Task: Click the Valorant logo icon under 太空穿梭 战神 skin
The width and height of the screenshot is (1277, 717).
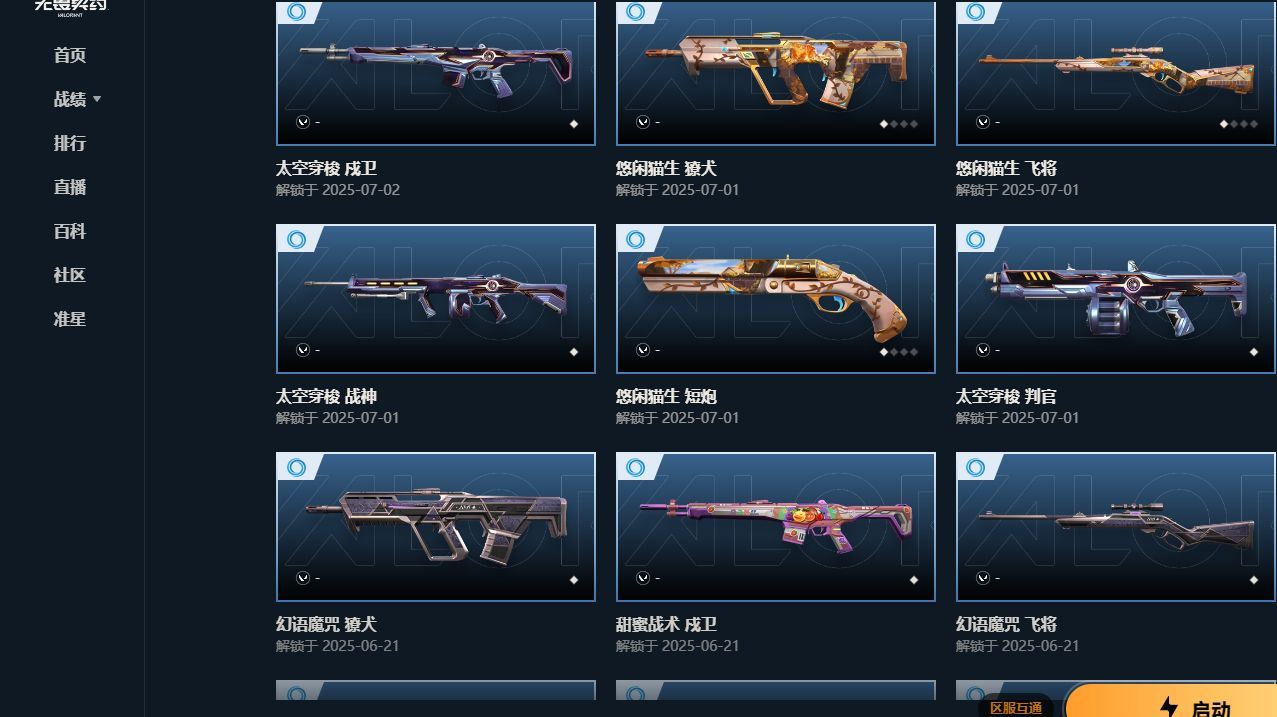Action: tap(303, 350)
